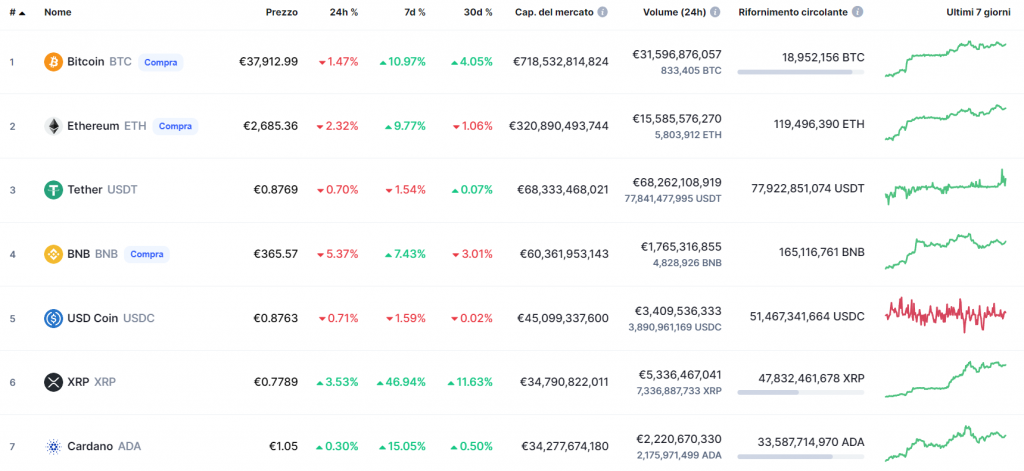The height and width of the screenshot is (471, 1024).
Task: Click Cardano circulating supply progress bar
Action: [x=801, y=457]
